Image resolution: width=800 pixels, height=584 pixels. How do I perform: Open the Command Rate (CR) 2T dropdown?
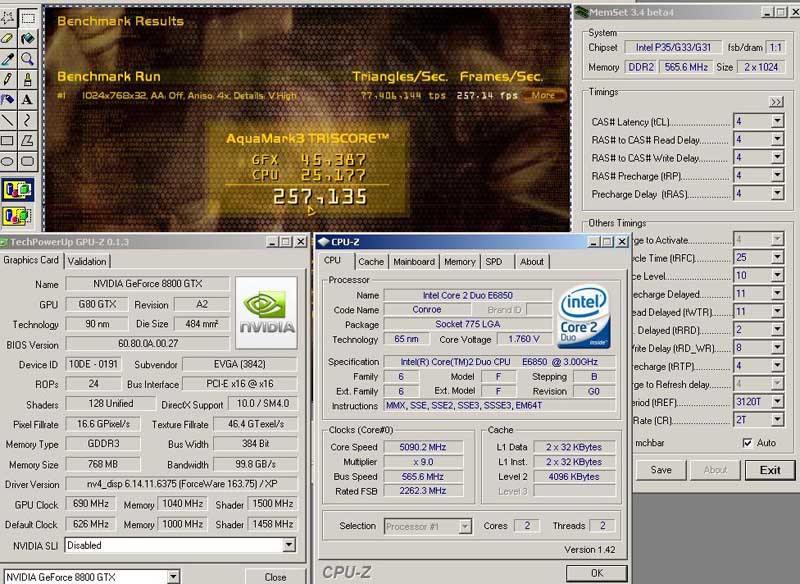coord(777,420)
